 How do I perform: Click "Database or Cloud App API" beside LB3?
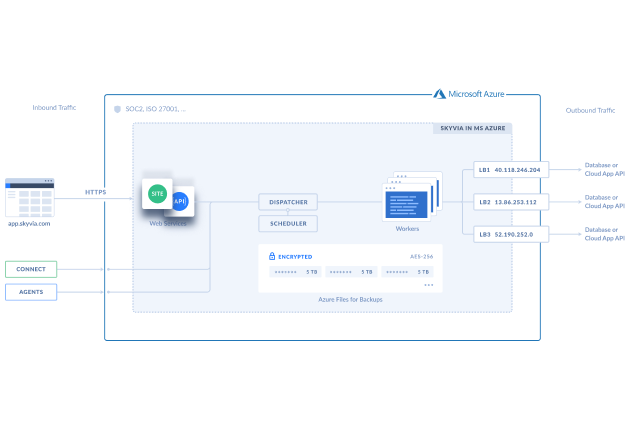tap(605, 234)
